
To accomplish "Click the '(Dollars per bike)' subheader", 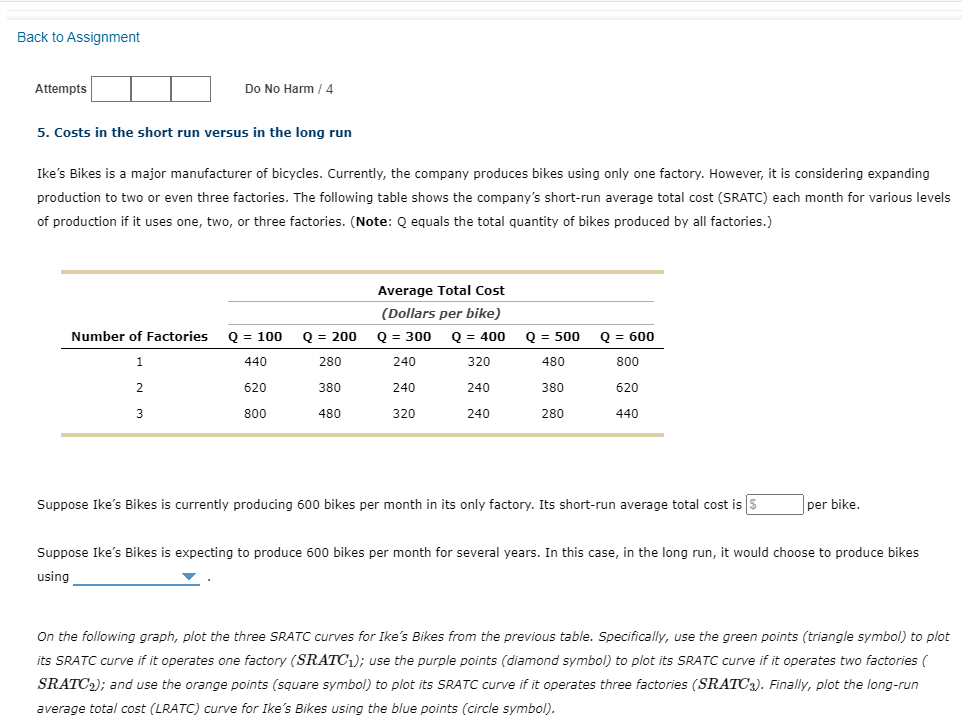I will [x=441, y=314].
